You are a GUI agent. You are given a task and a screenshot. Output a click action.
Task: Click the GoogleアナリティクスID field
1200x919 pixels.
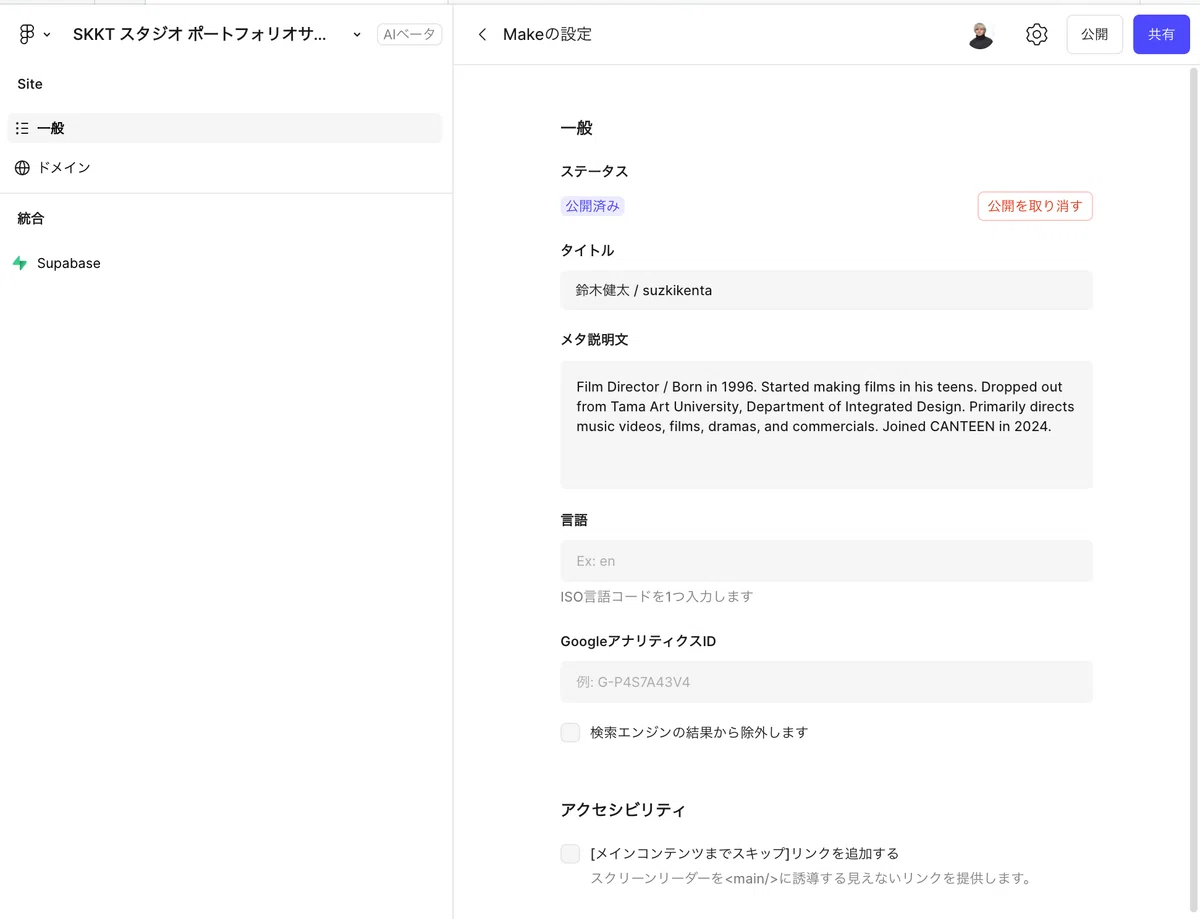point(826,682)
